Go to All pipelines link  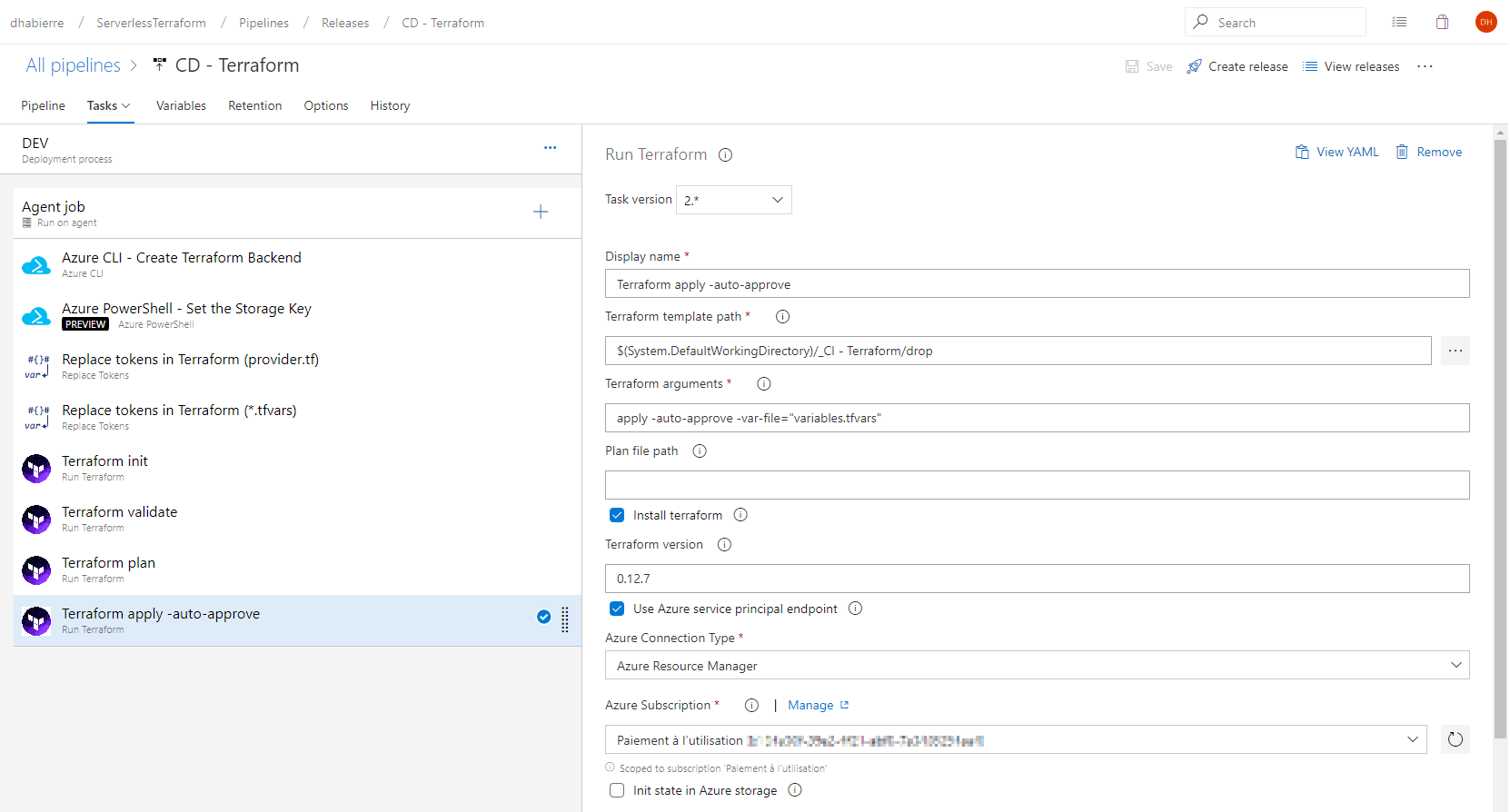coord(73,65)
